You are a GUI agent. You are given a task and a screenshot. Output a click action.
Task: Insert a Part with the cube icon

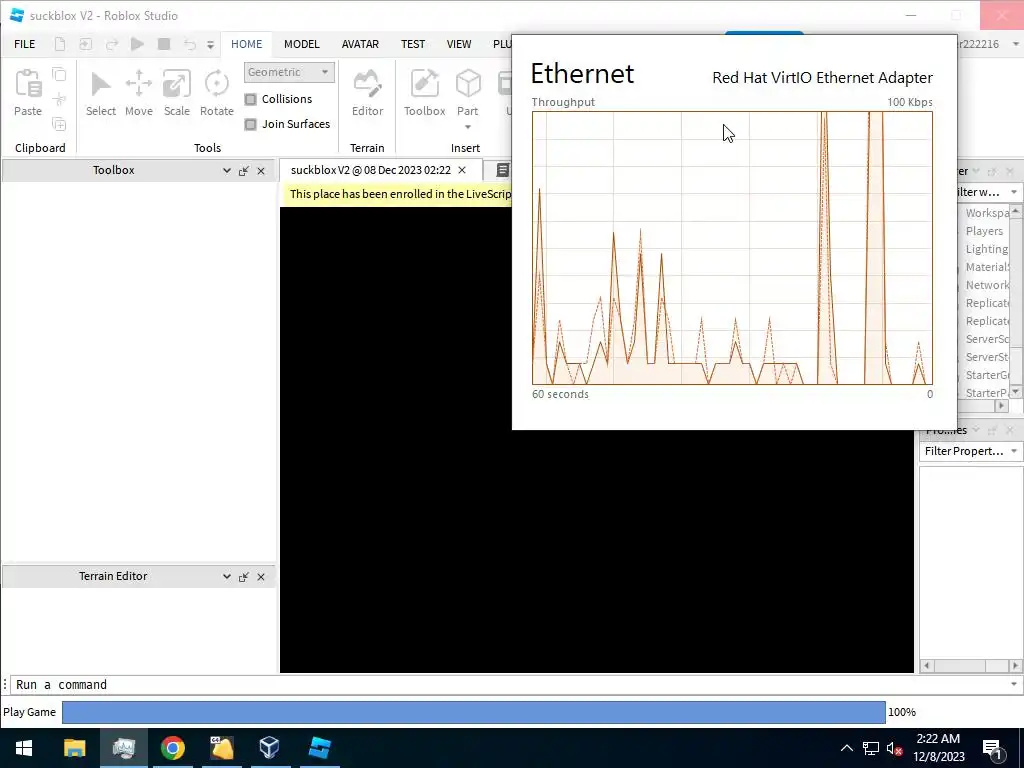[x=468, y=85]
